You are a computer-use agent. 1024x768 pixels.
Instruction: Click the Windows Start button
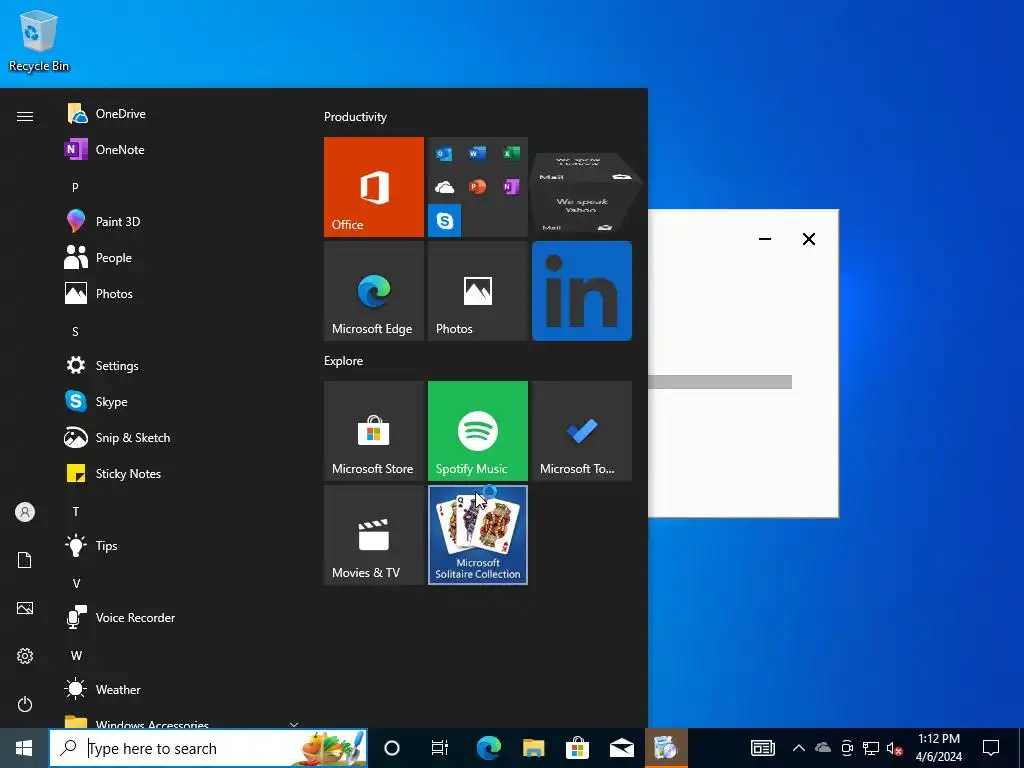[24, 748]
